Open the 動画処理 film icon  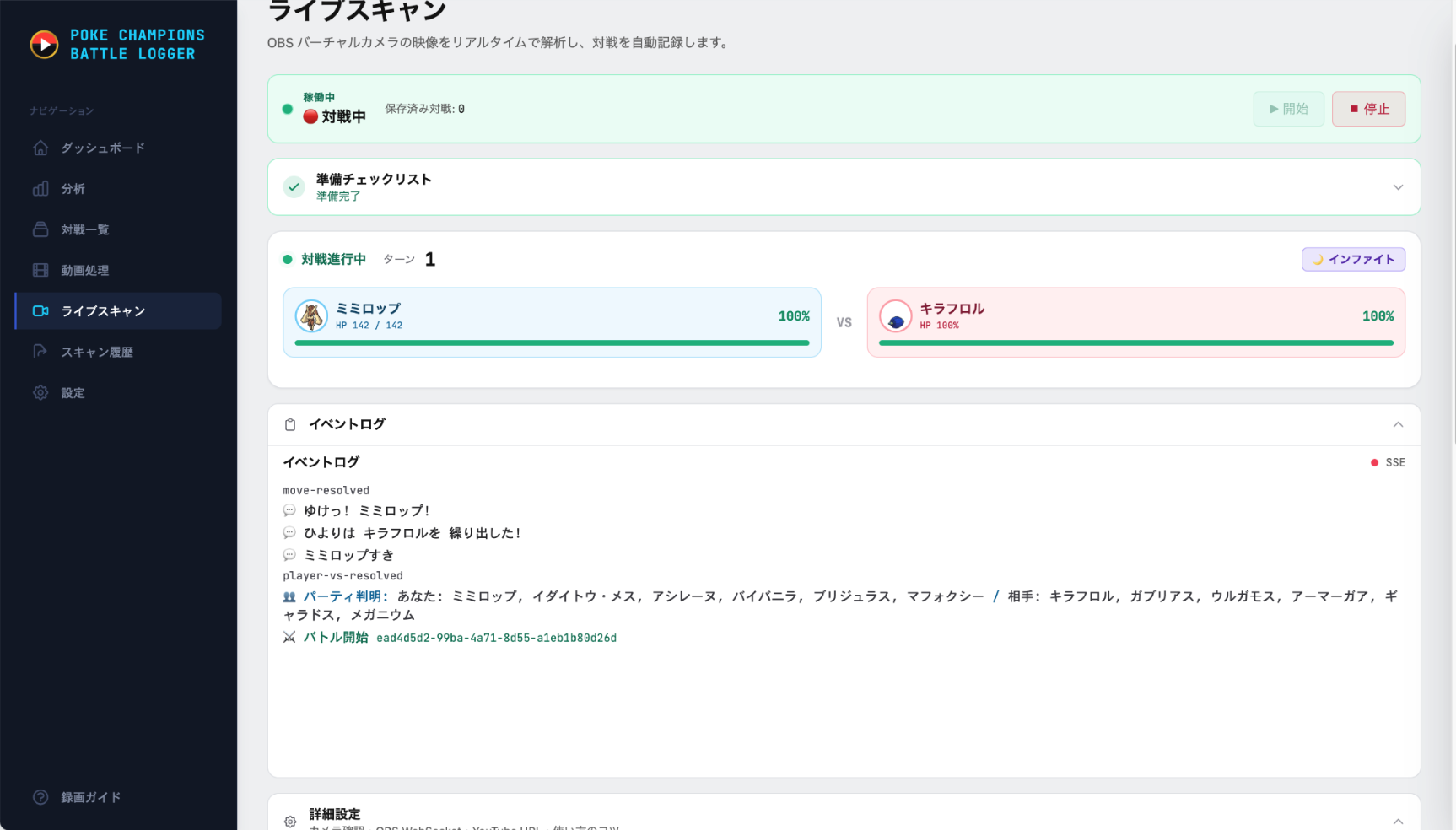pos(40,270)
